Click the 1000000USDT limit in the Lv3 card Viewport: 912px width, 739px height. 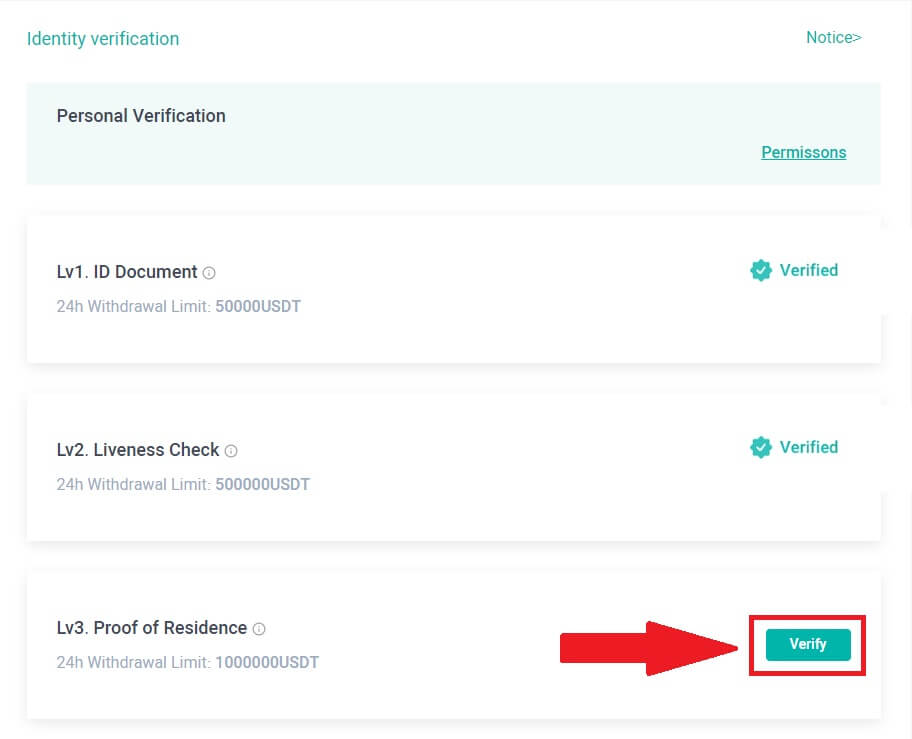coord(264,662)
